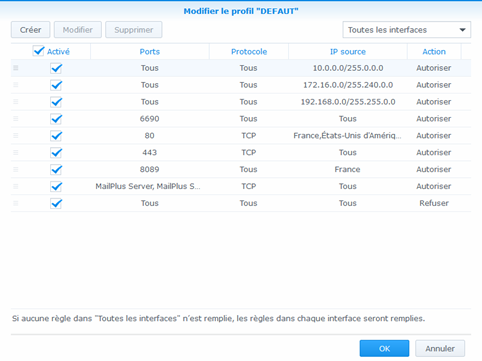This screenshot has height=361, width=482.
Task: Open the Toutes les interfaces dropdown
Action: point(406,30)
